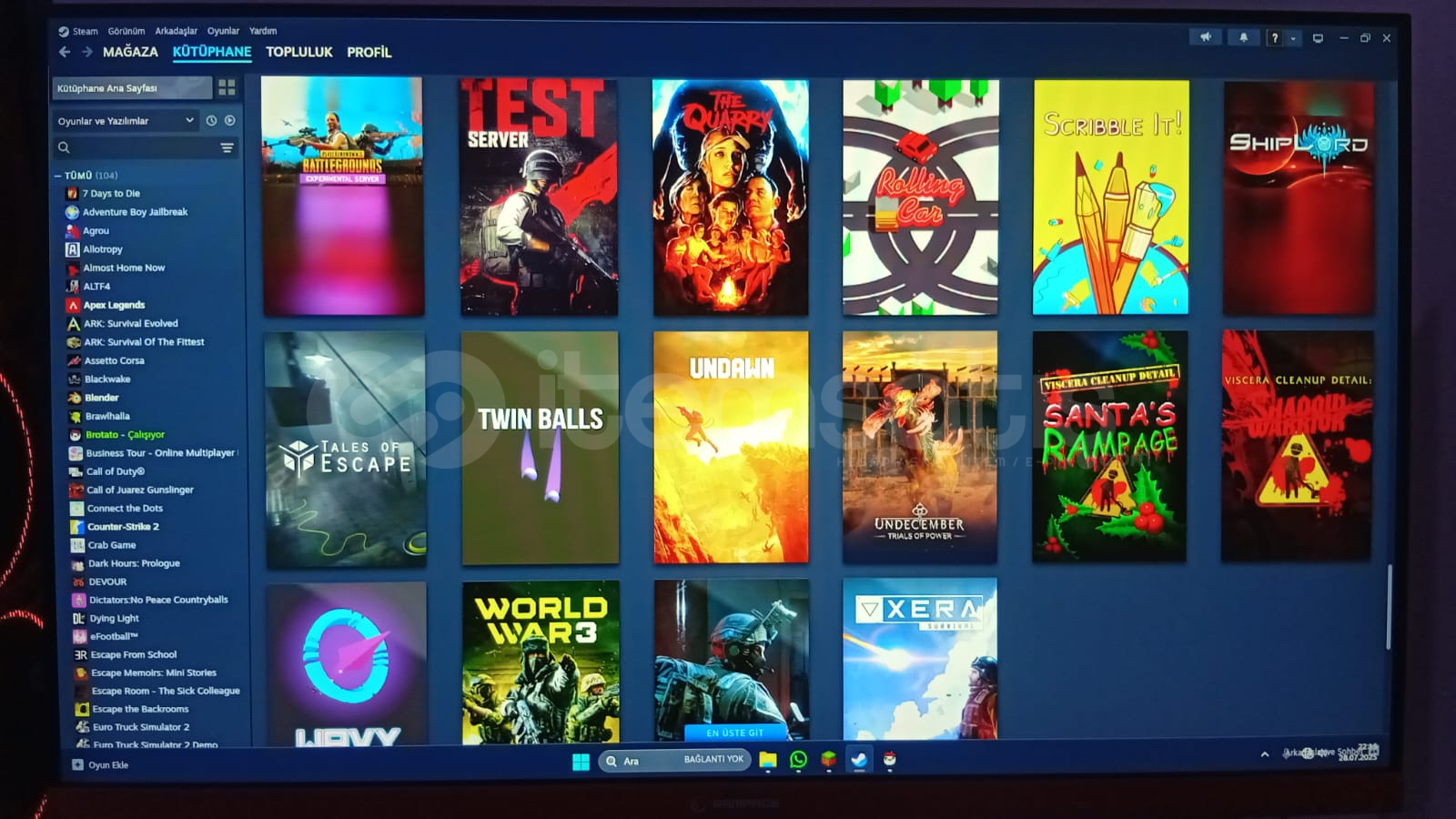Screen dimensions: 1456x819
Task: Open the Görünüm menu
Action: click(126, 31)
